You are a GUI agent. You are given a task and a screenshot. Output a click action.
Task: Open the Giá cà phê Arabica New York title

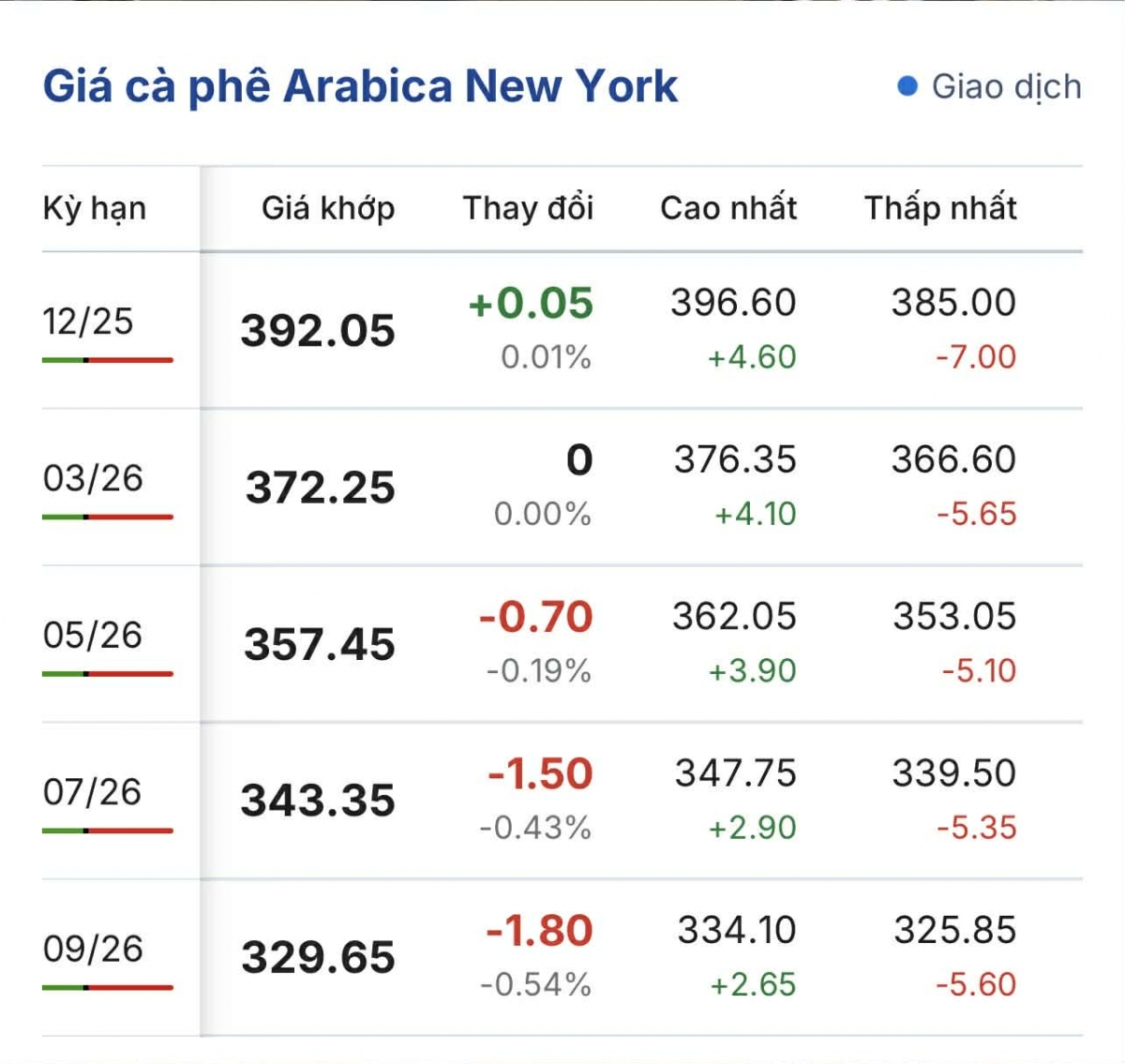[x=360, y=86]
